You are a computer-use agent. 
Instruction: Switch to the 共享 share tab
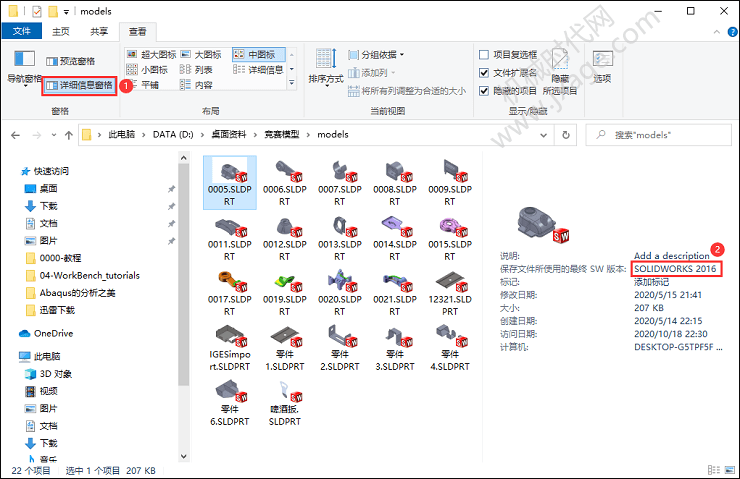[99, 31]
